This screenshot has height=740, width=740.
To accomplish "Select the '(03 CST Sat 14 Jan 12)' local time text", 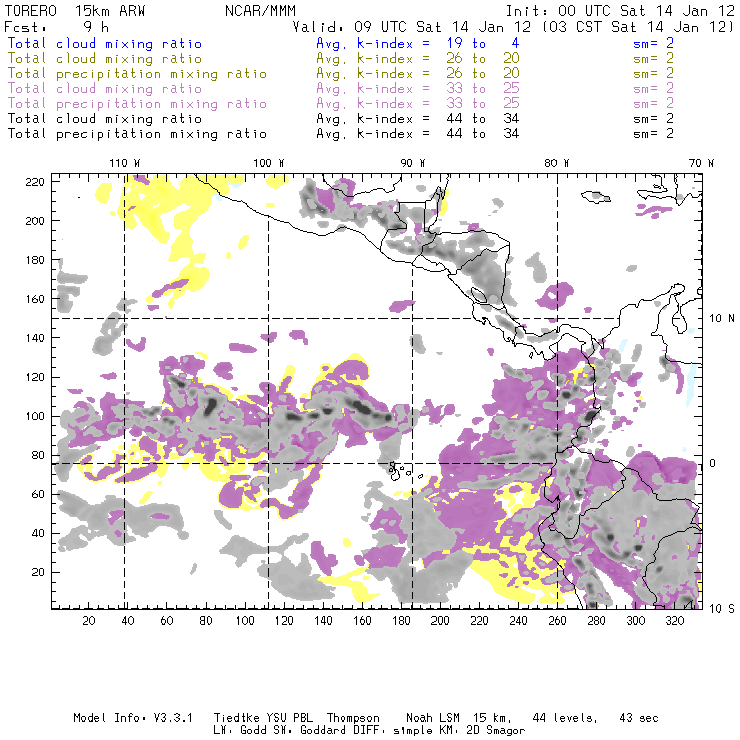I will pos(638,27).
